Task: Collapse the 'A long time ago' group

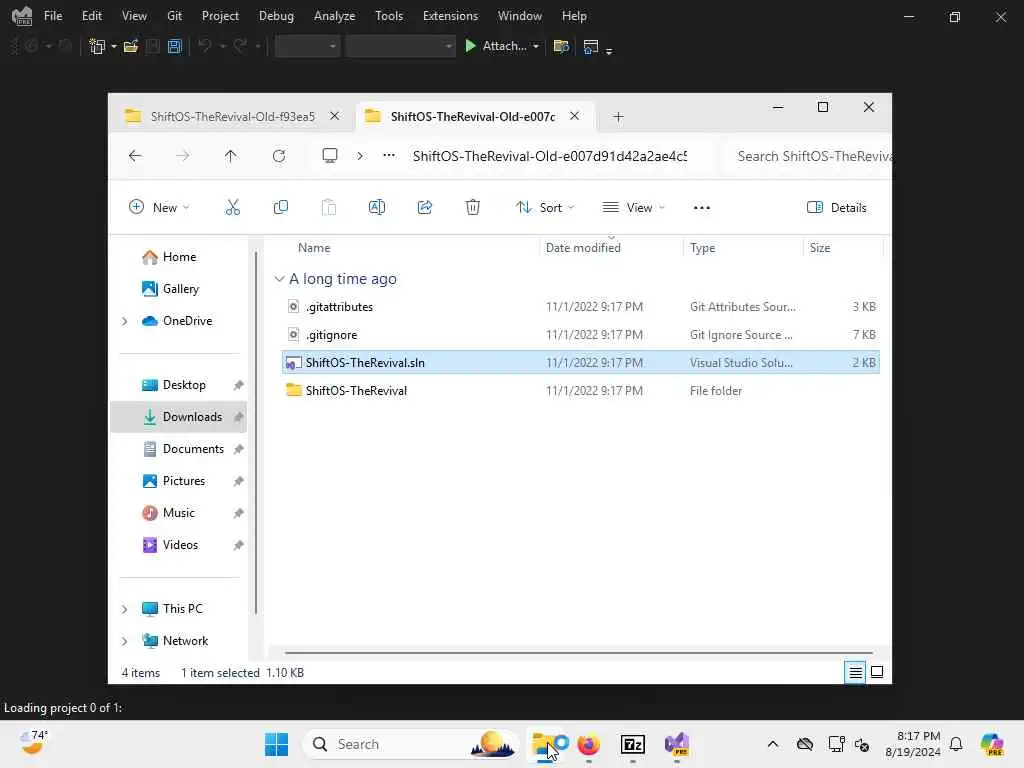Action: pyautogui.click(x=279, y=279)
